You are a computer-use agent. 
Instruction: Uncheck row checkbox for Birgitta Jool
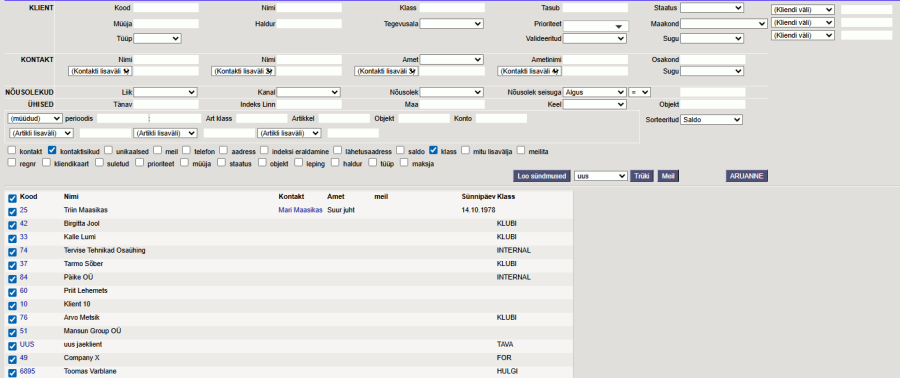(13, 225)
